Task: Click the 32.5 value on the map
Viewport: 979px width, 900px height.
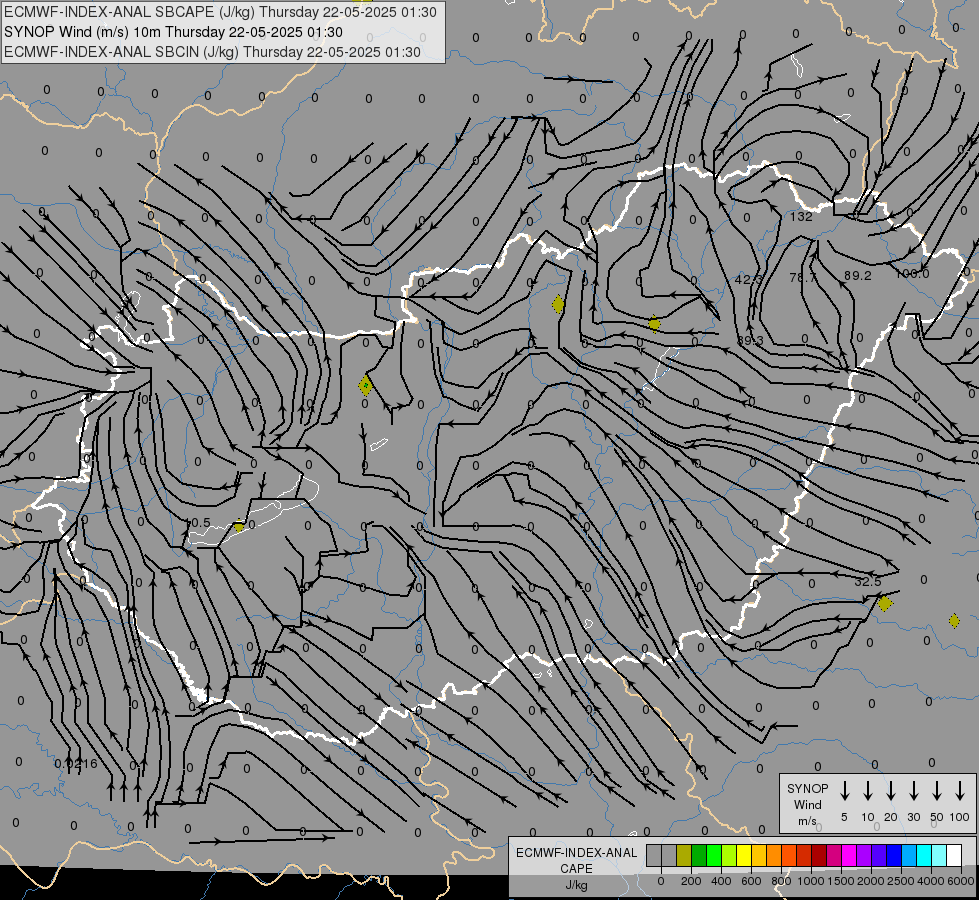Action: click(x=867, y=581)
